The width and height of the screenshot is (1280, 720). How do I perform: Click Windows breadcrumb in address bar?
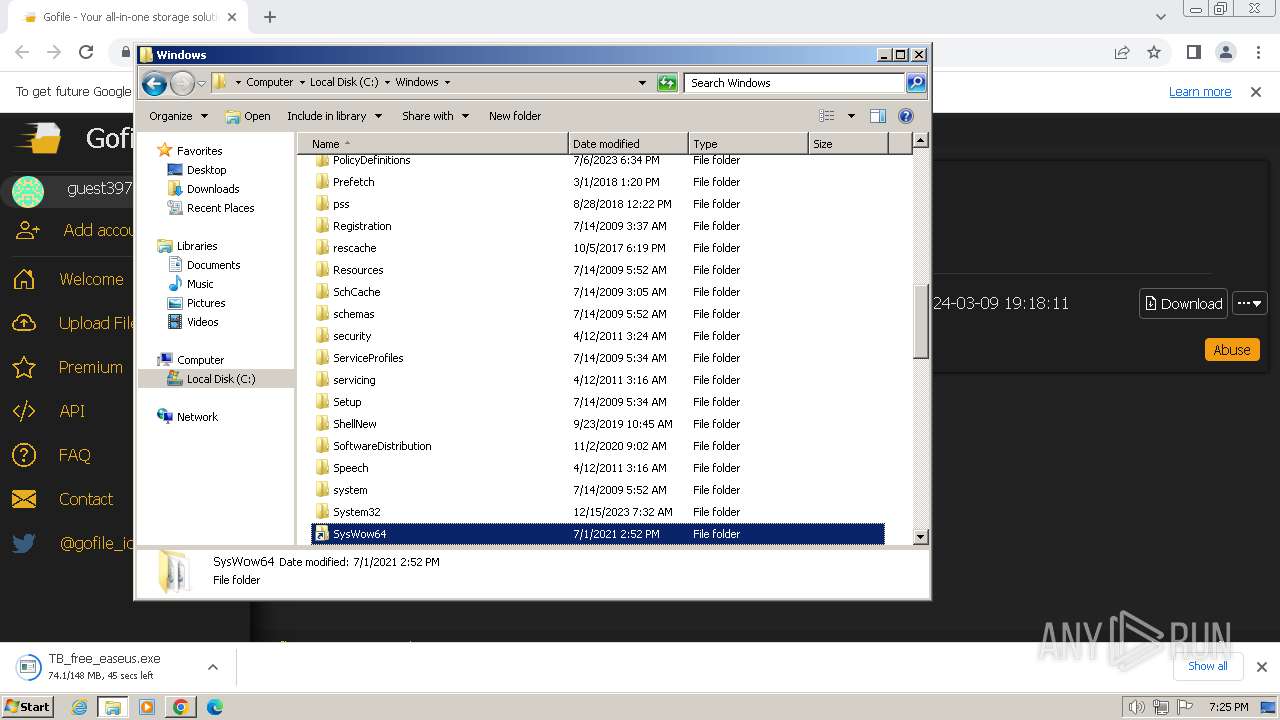417,83
